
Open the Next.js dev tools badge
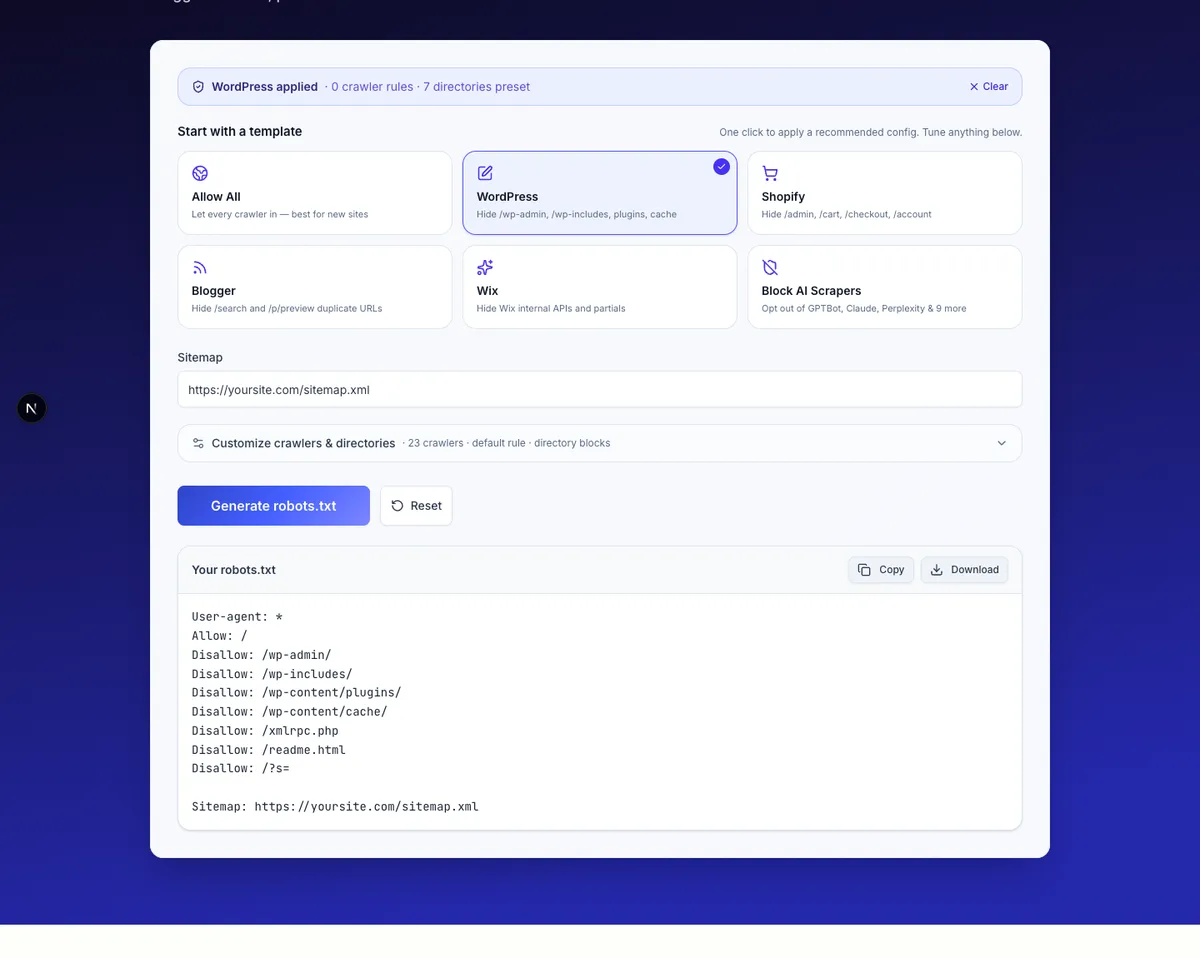click(x=32, y=408)
